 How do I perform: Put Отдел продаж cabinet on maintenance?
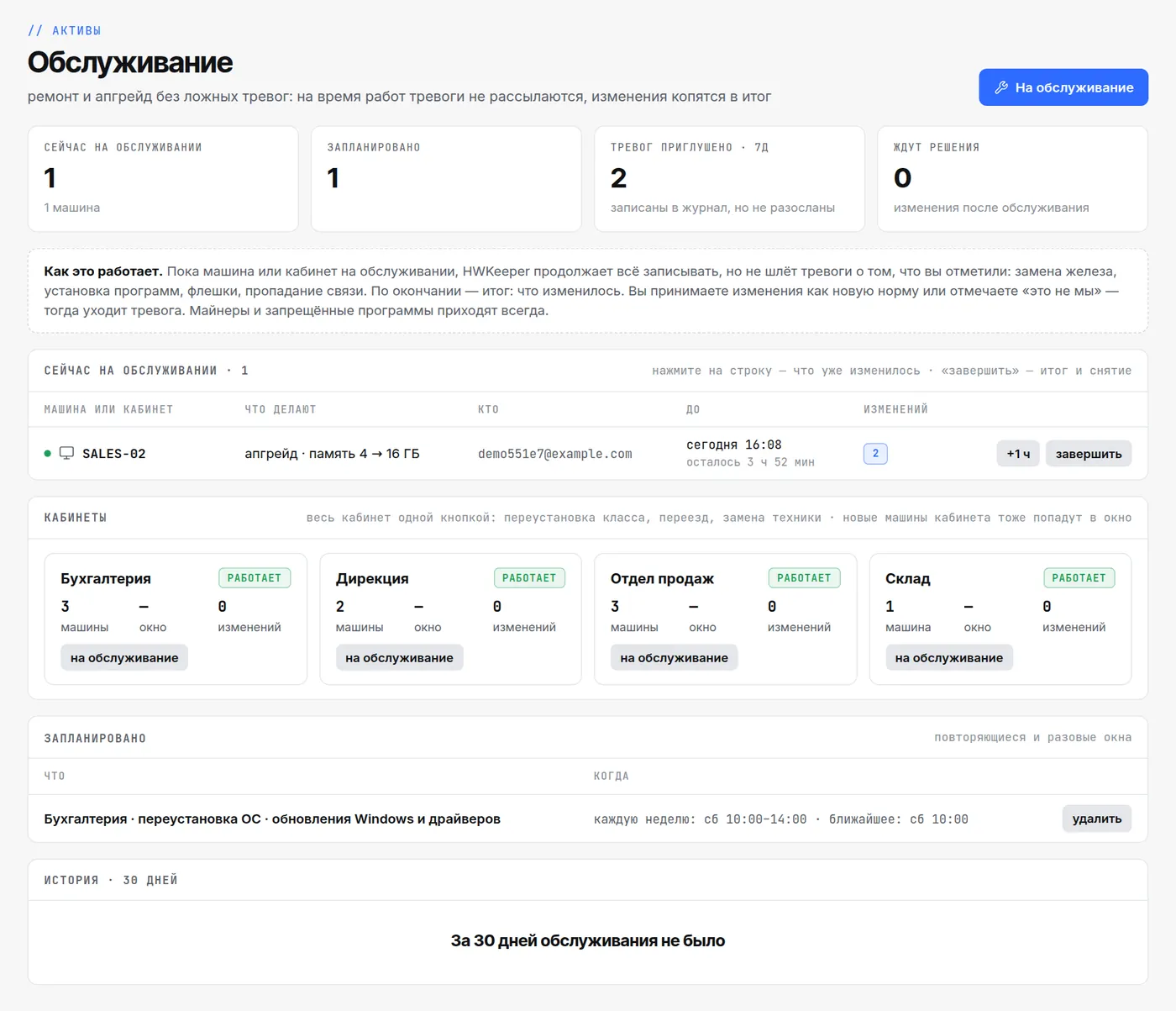click(x=674, y=658)
